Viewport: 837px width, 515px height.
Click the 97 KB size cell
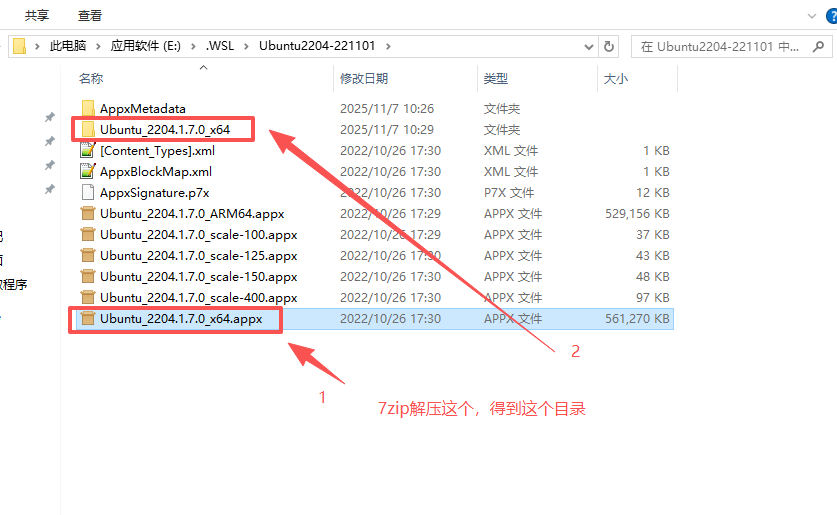pos(653,298)
